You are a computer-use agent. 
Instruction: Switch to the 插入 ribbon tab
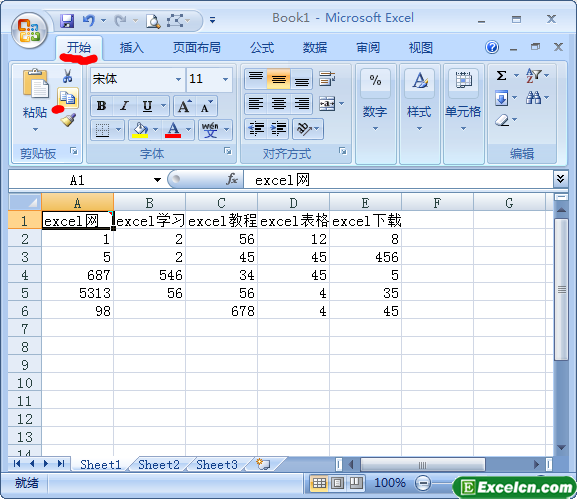pyautogui.click(x=131, y=48)
